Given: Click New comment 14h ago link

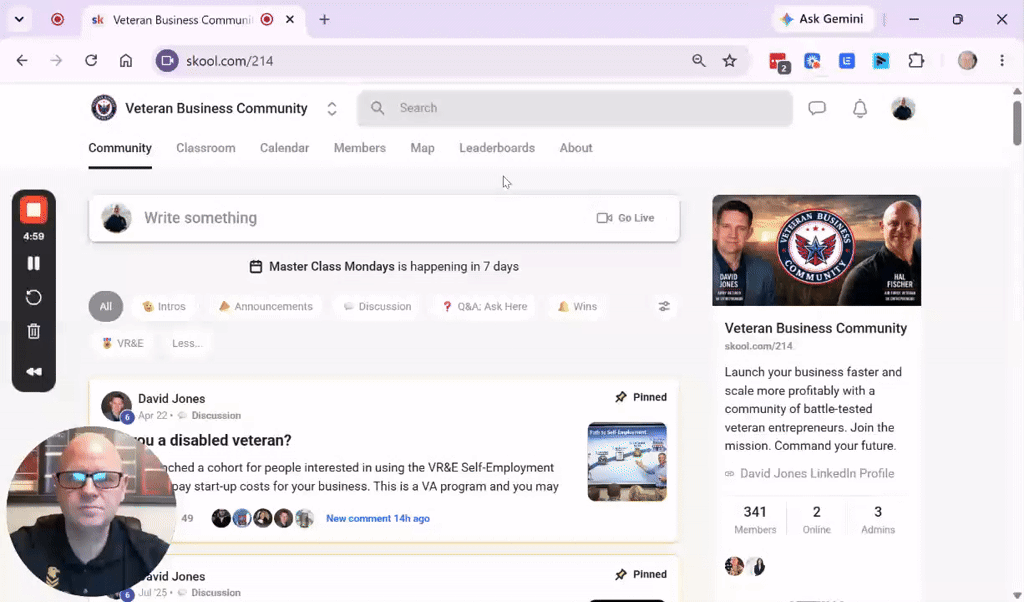Looking at the screenshot, I should click(377, 518).
